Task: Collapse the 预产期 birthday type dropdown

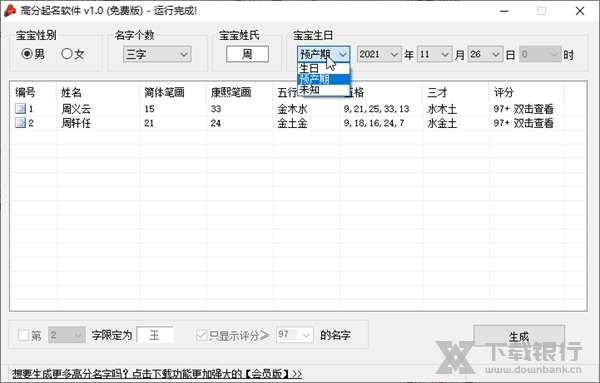Action: coord(323,54)
